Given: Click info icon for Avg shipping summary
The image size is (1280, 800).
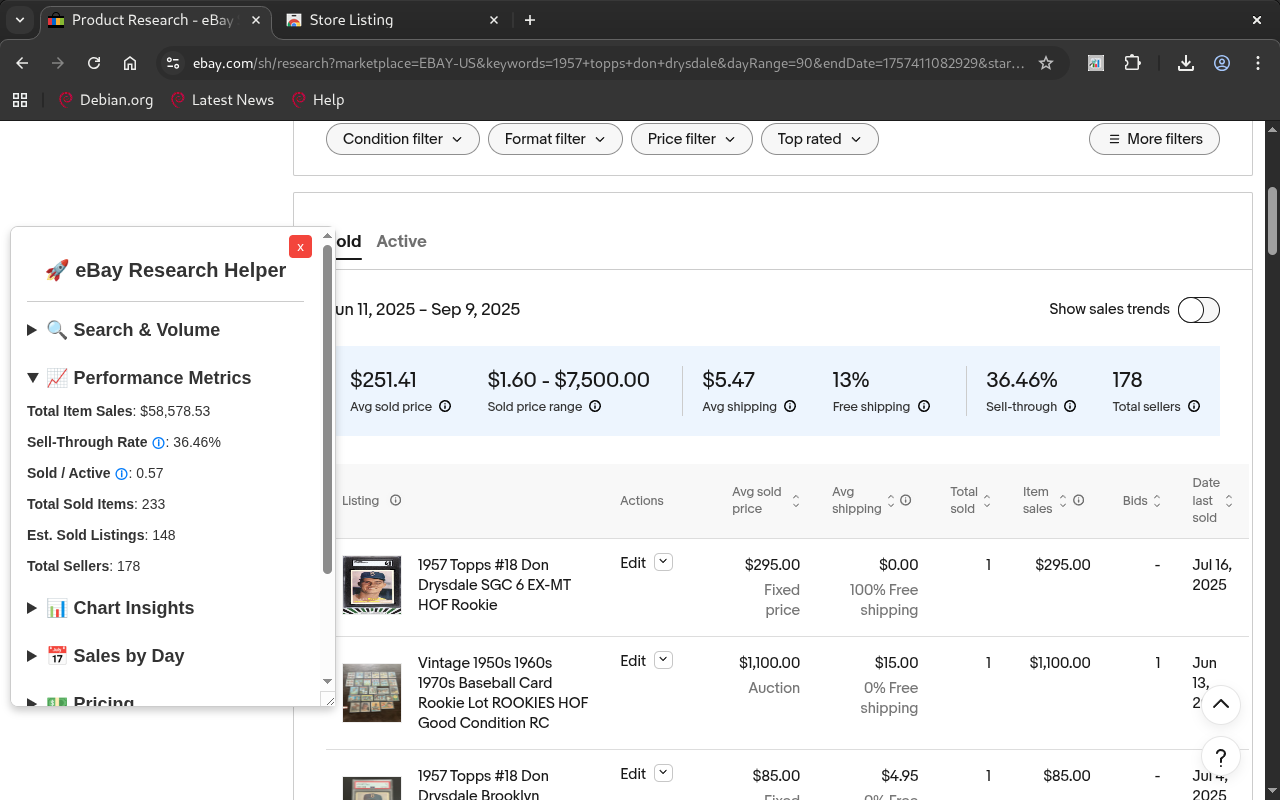Looking at the screenshot, I should (790, 407).
